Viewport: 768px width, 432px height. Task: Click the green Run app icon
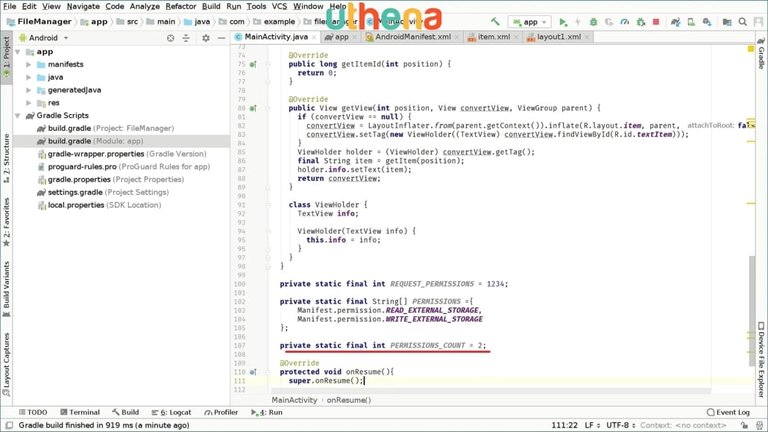coord(563,21)
